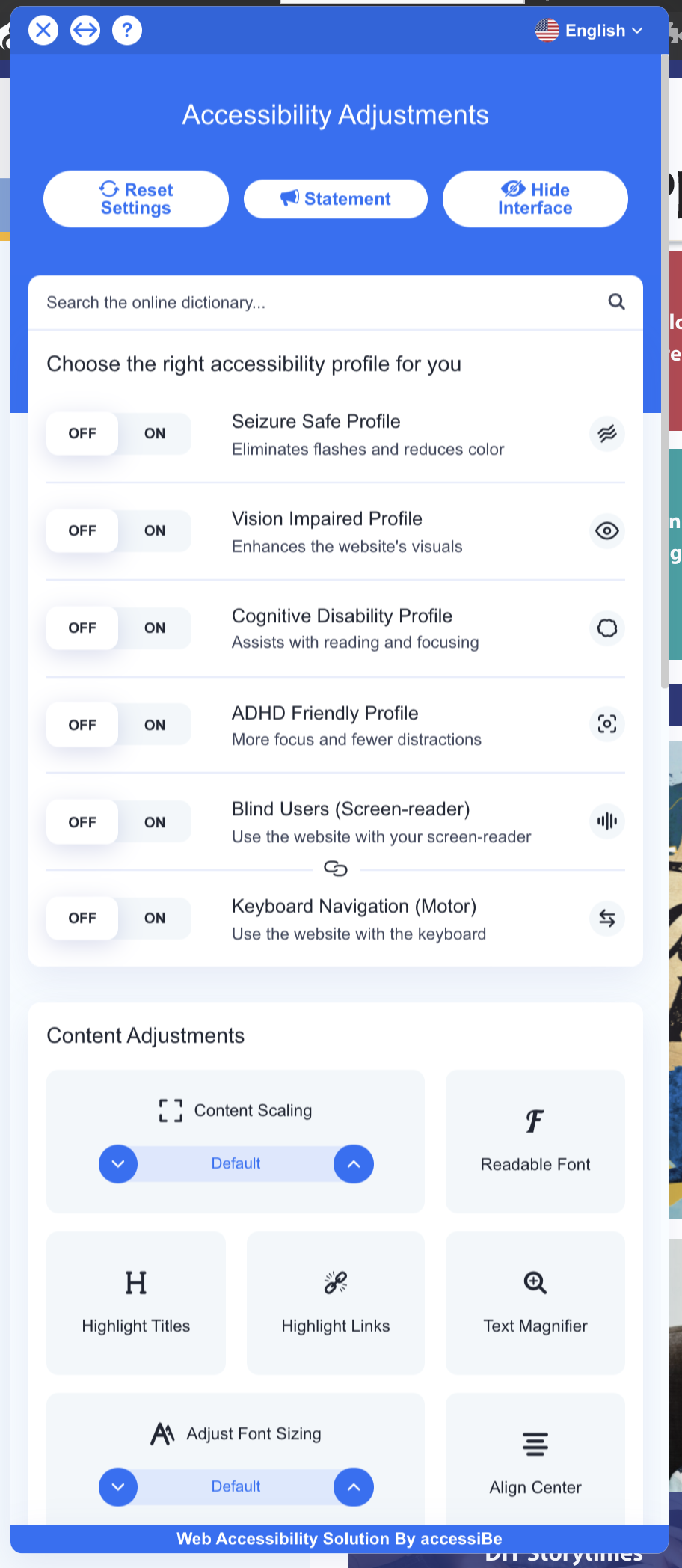Click the Reset Settings button

pos(136,199)
